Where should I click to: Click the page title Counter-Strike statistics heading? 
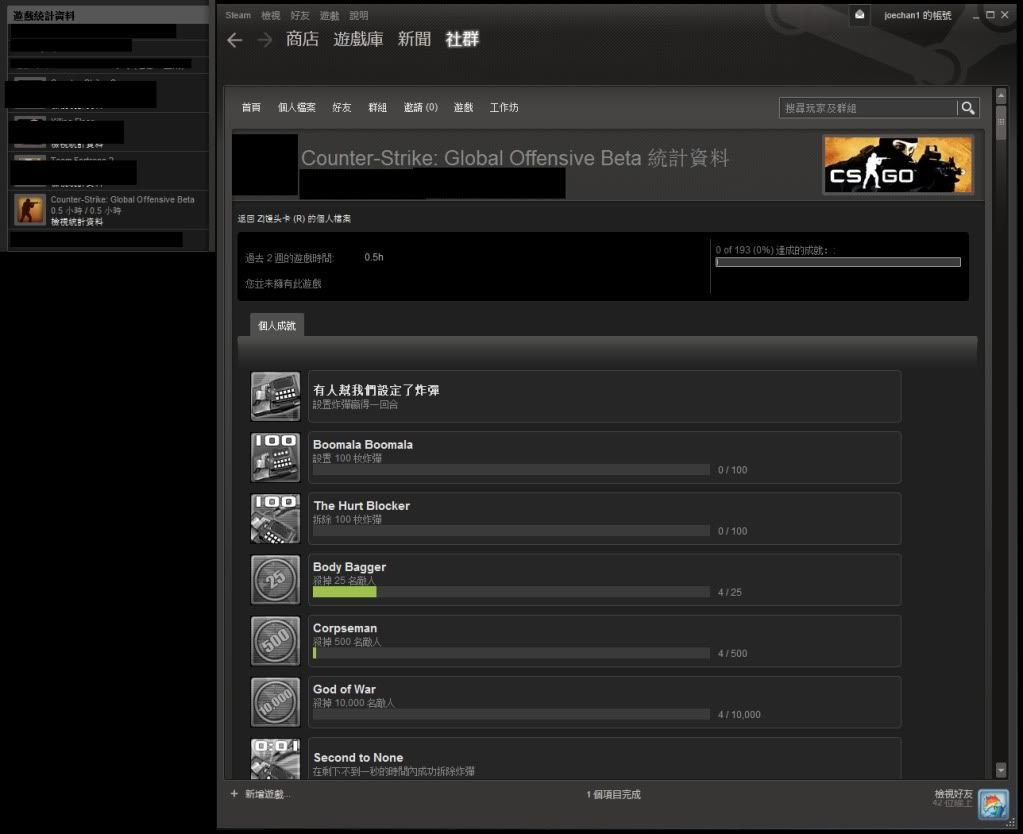(515, 158)
